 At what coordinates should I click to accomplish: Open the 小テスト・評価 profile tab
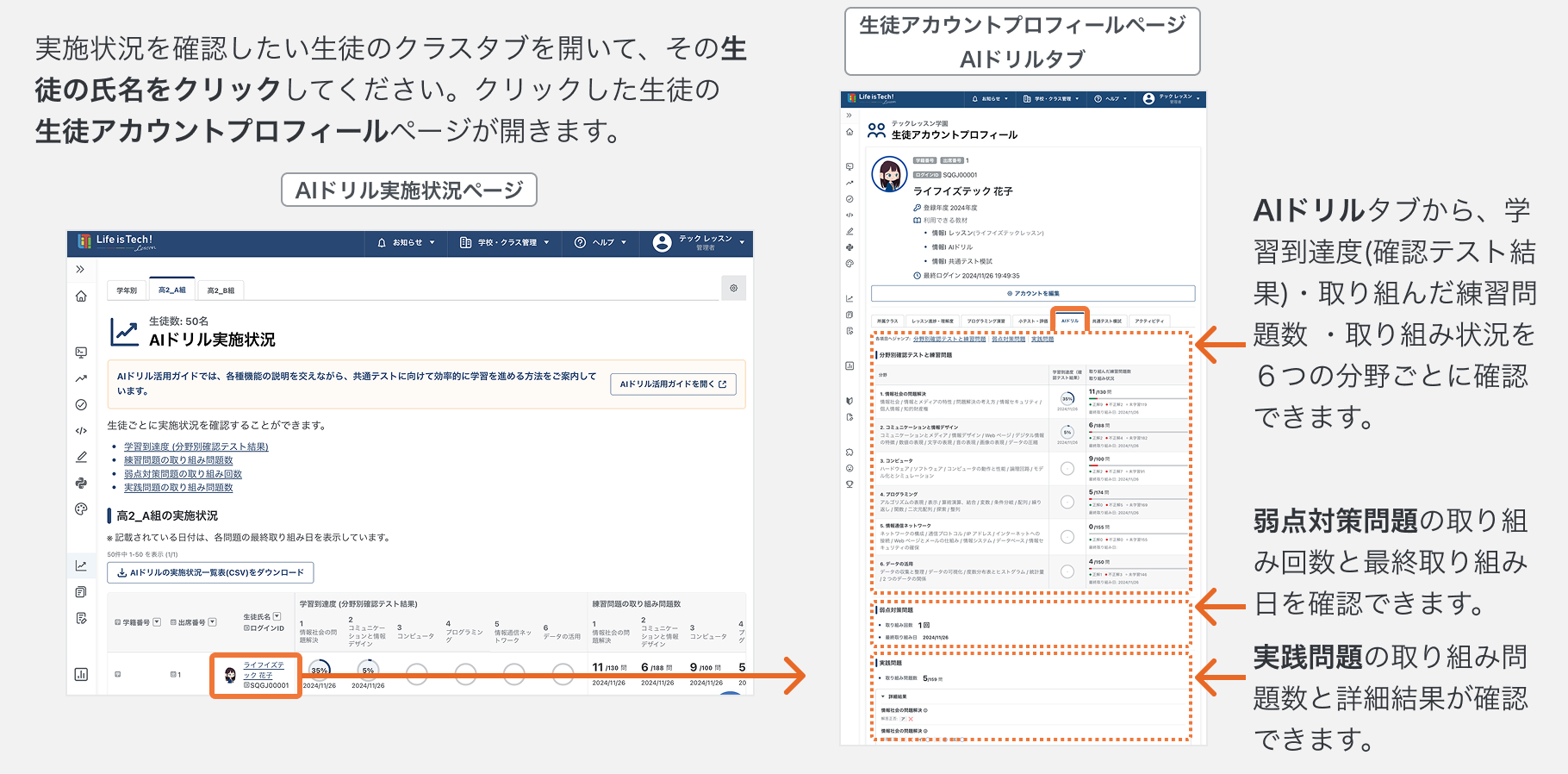tap(1033, 321)
